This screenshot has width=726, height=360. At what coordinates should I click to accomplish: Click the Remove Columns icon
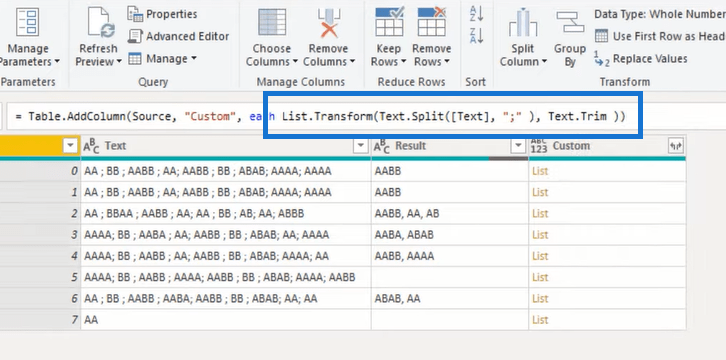[329, 22]
